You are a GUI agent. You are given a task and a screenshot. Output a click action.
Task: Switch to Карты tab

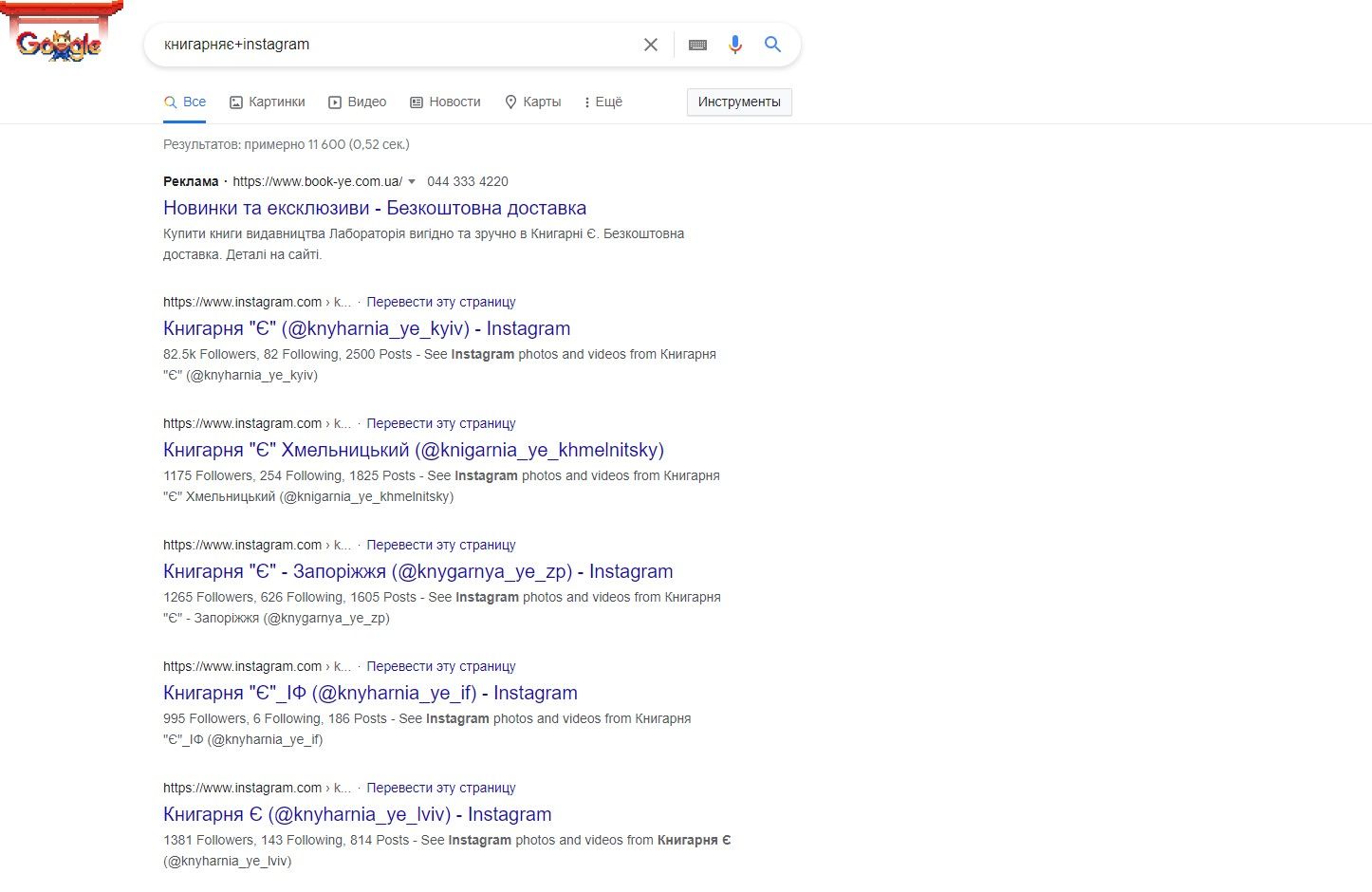coord(532,102)
